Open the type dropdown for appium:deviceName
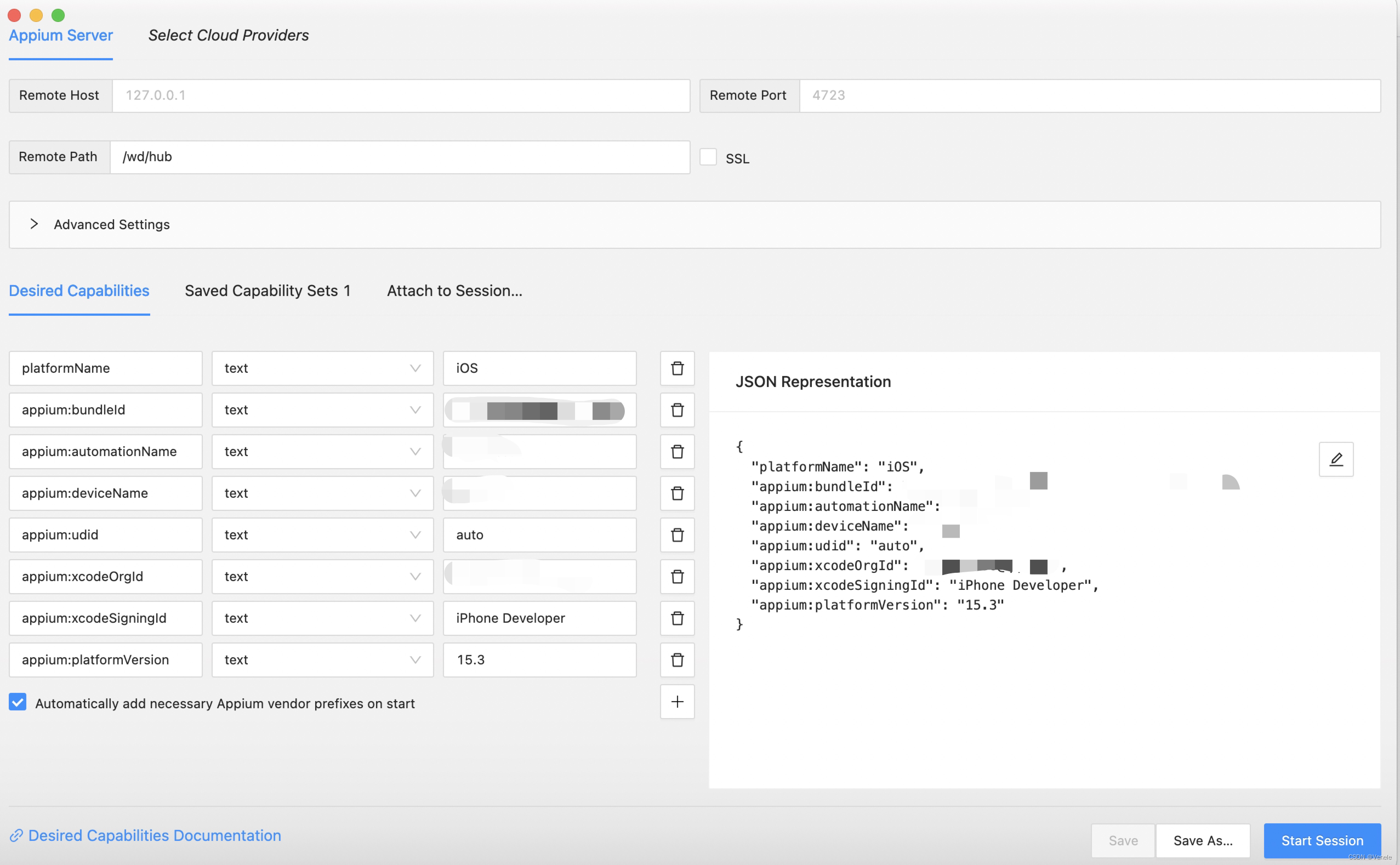1400x865 pixels. point(322,493)
